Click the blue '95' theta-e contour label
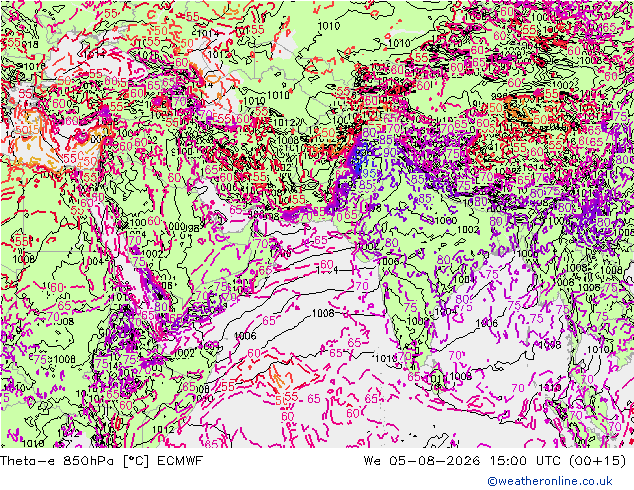 pos(370,173)
